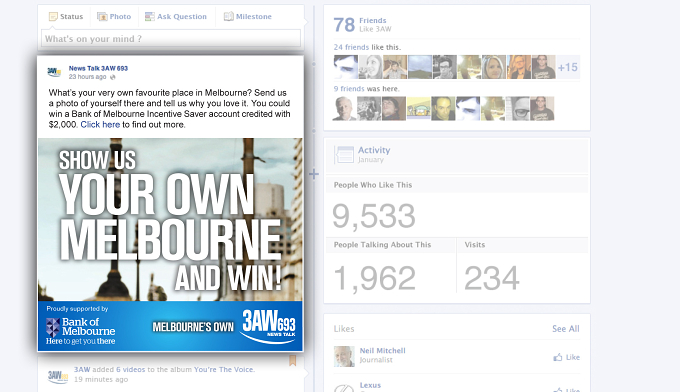Open the 6 videos link
This screenshot has height=392, width=680.
pos(131,369)
